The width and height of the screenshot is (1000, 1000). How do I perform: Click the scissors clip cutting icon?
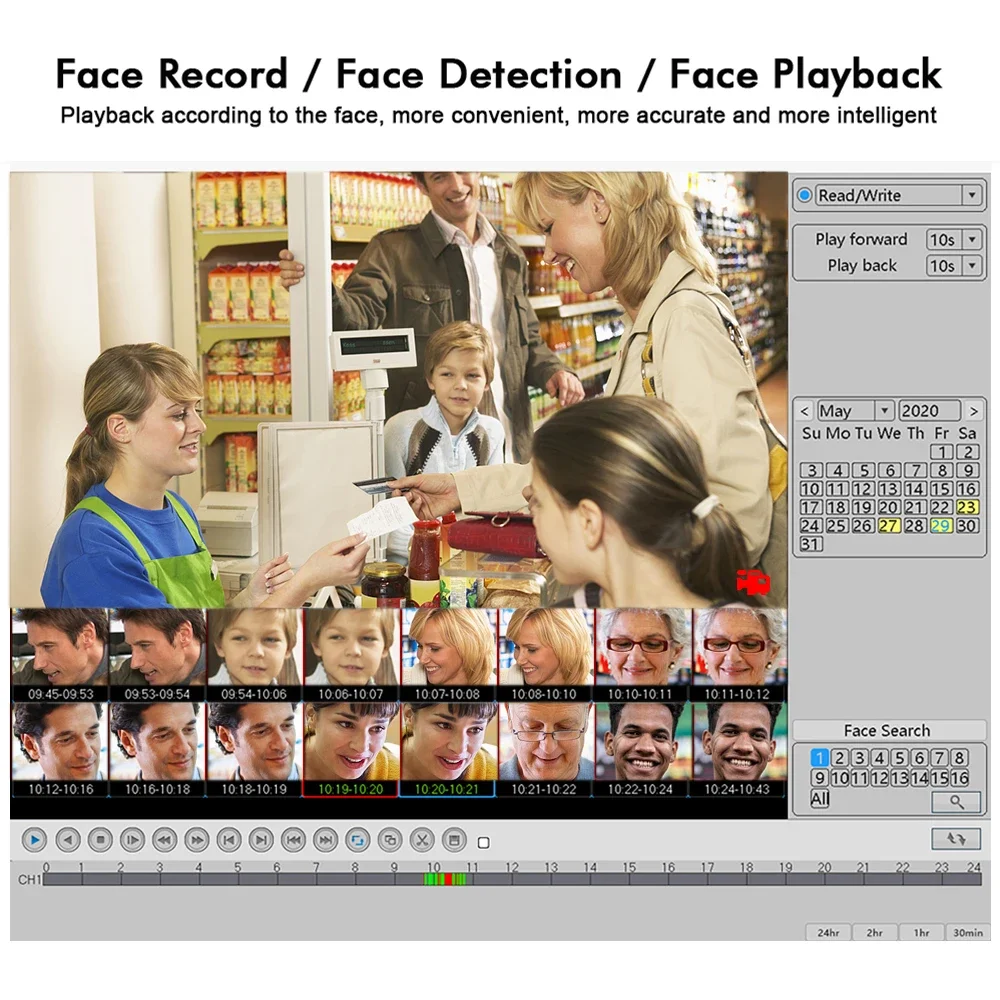point(423,841)
